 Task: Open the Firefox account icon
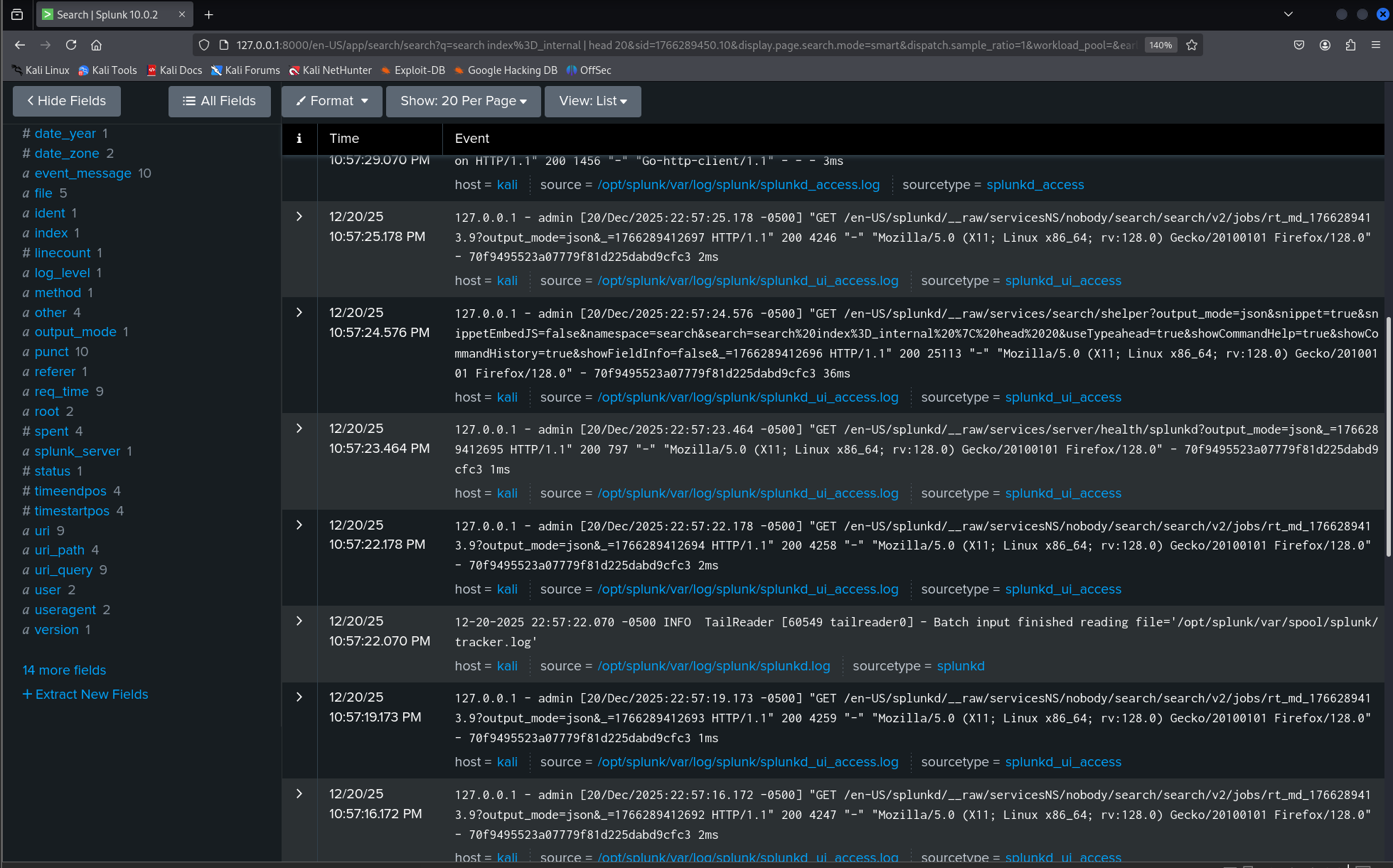tap(1324, 45)
